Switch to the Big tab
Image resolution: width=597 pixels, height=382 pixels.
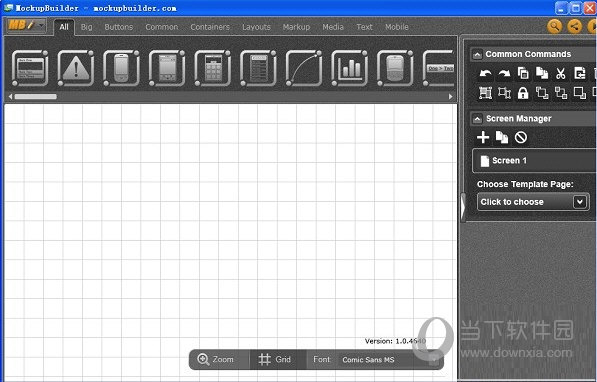[x=86, y=27]
